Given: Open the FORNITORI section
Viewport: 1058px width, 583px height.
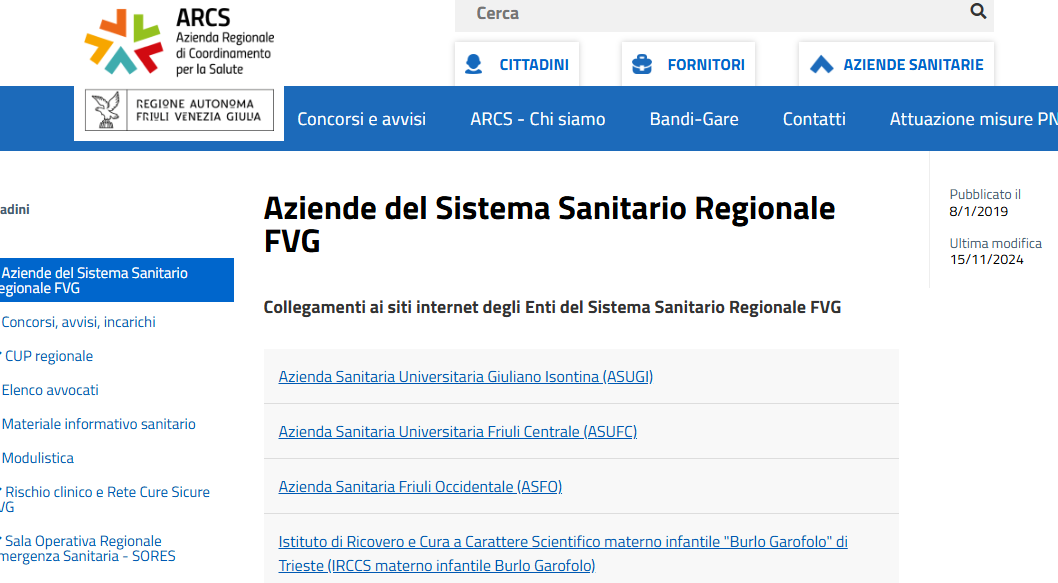Looking at the screenshot, I should pyautogui.click(x=688, y=64).
